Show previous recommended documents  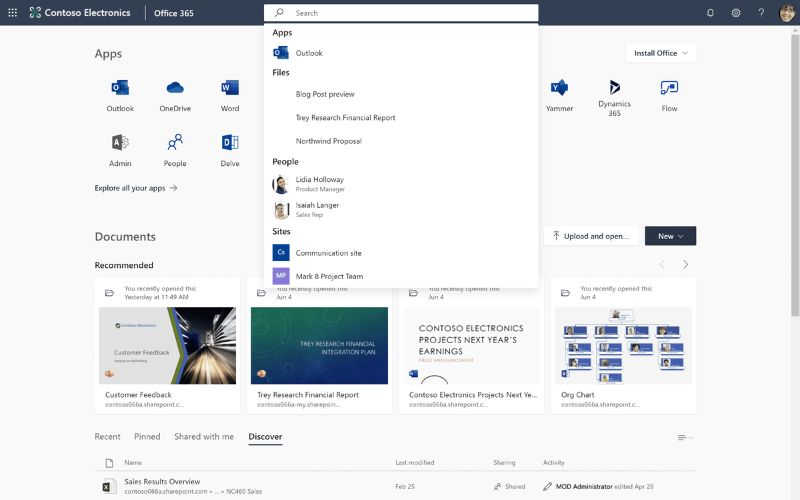tap(662, 264)
